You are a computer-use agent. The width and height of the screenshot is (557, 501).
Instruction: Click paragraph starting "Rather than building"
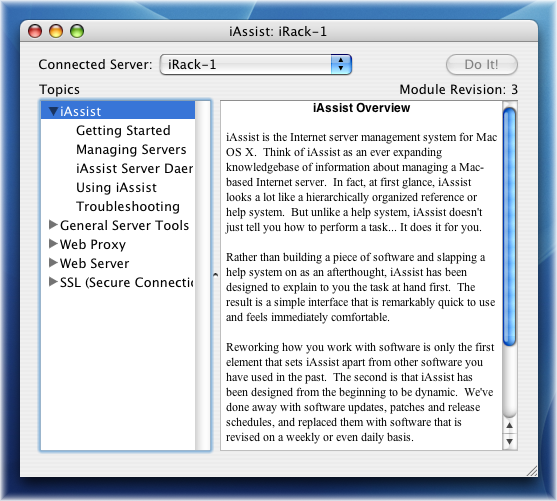tap(360, 287)
